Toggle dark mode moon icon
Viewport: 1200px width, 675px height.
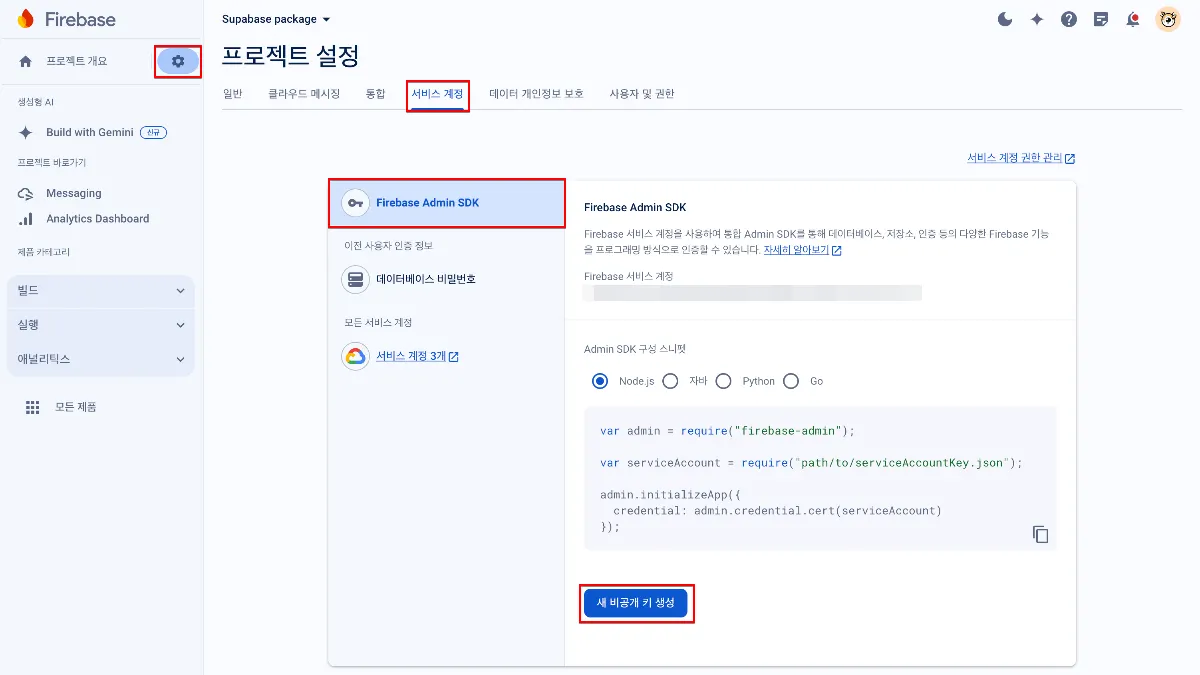coord(1005,19)
